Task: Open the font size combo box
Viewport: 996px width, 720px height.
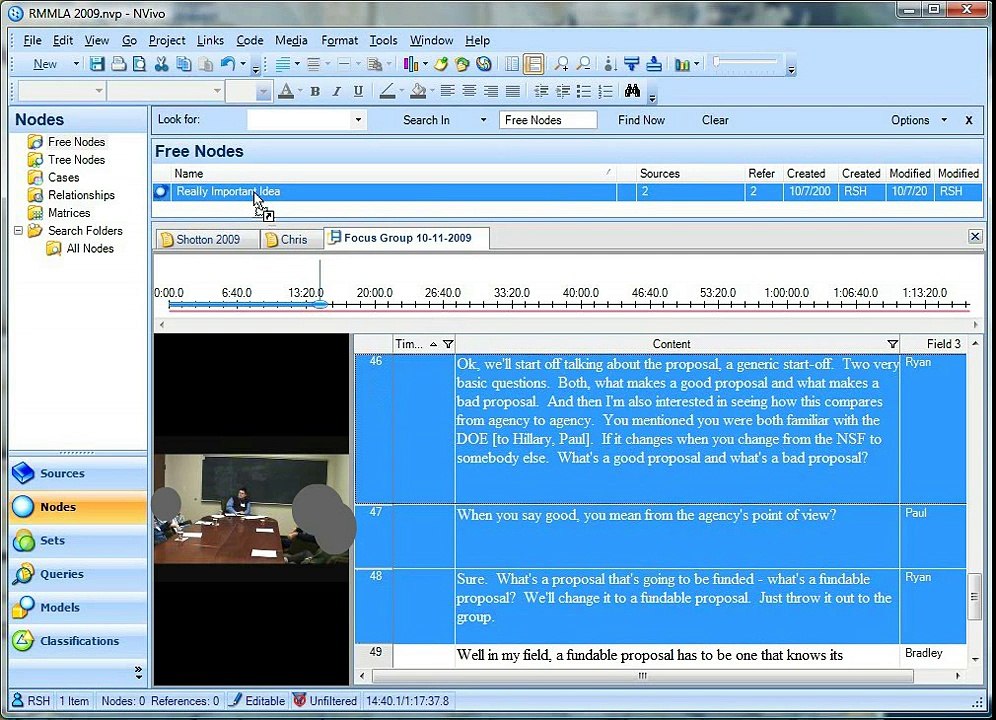Action: (249, 91)
